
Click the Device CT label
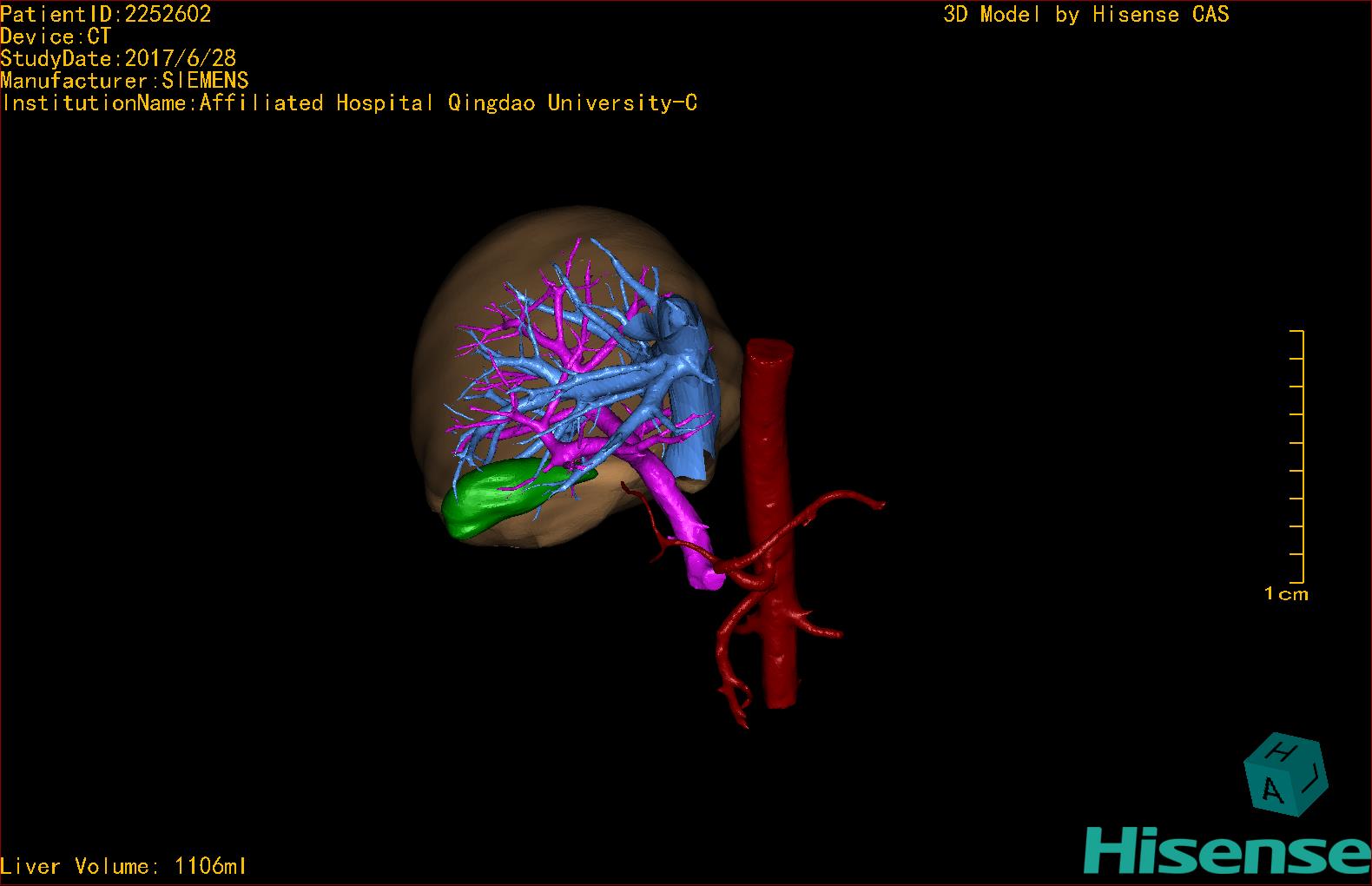tap(56, 36)
